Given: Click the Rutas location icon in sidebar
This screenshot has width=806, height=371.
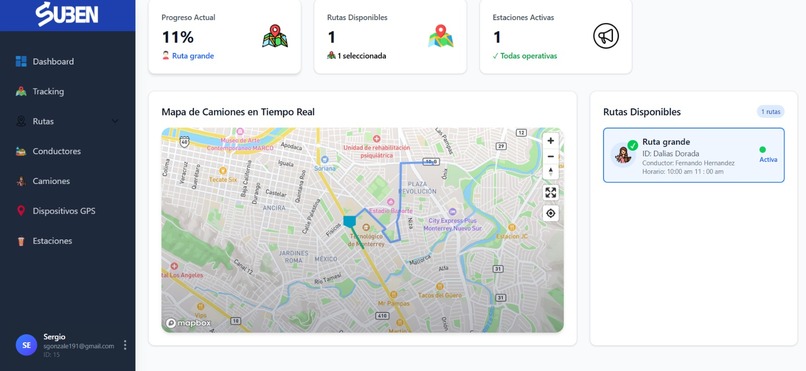Looking at the screenshot, I should 21,121.
